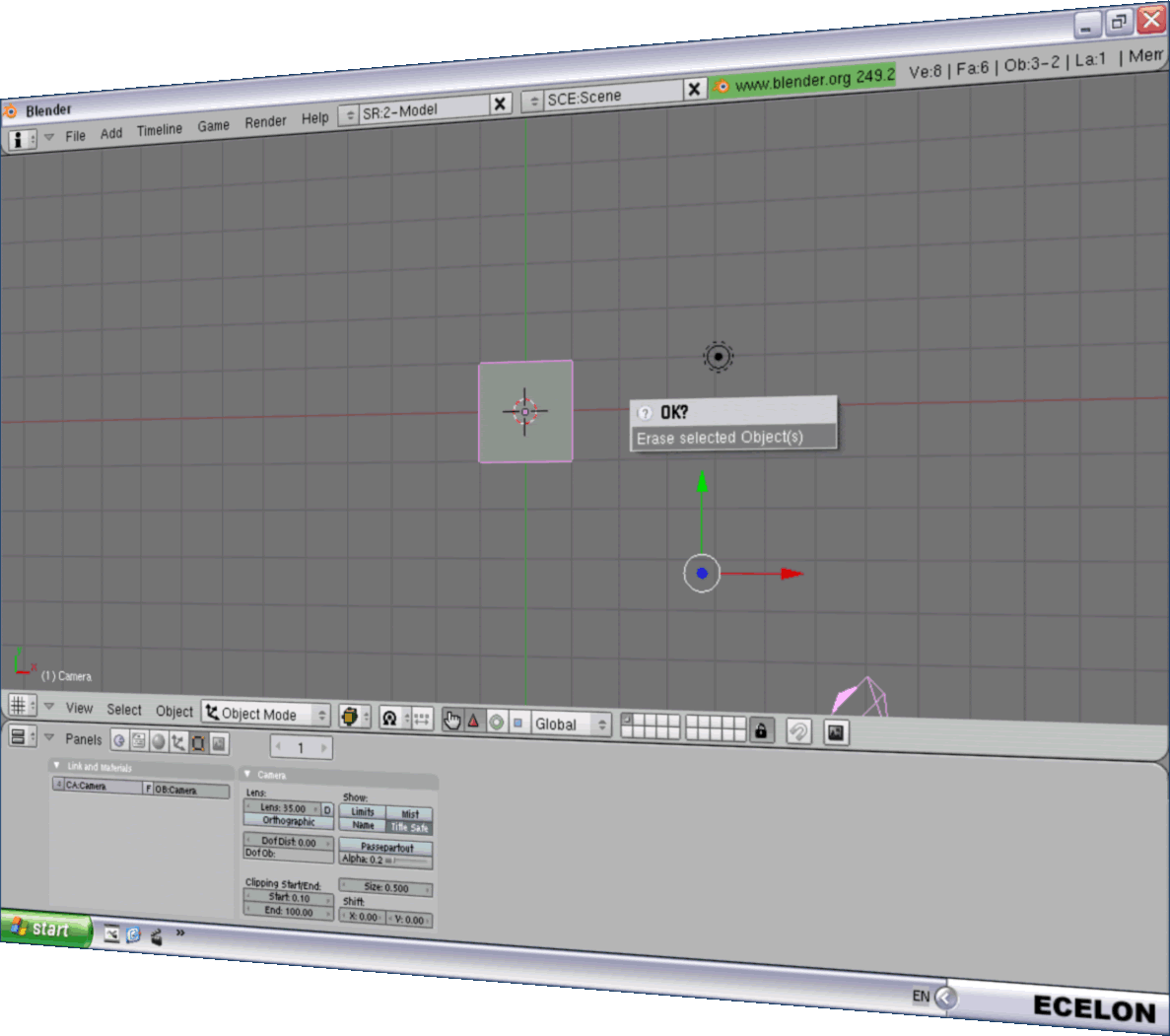Click the question mark icon in OK? popup
This screenshot has width=1170, height=1036.
click(646, 413)
